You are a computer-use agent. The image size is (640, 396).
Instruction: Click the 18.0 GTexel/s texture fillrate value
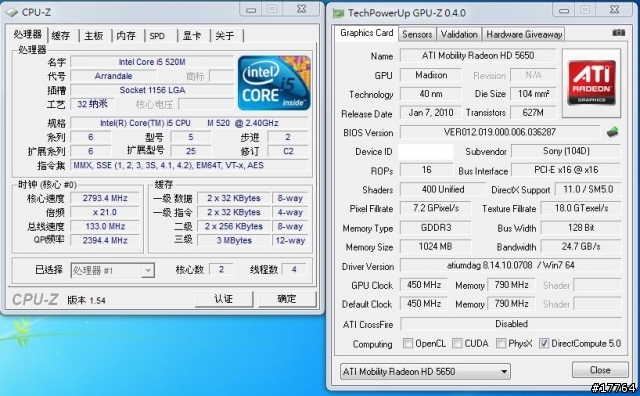point(581,208)
